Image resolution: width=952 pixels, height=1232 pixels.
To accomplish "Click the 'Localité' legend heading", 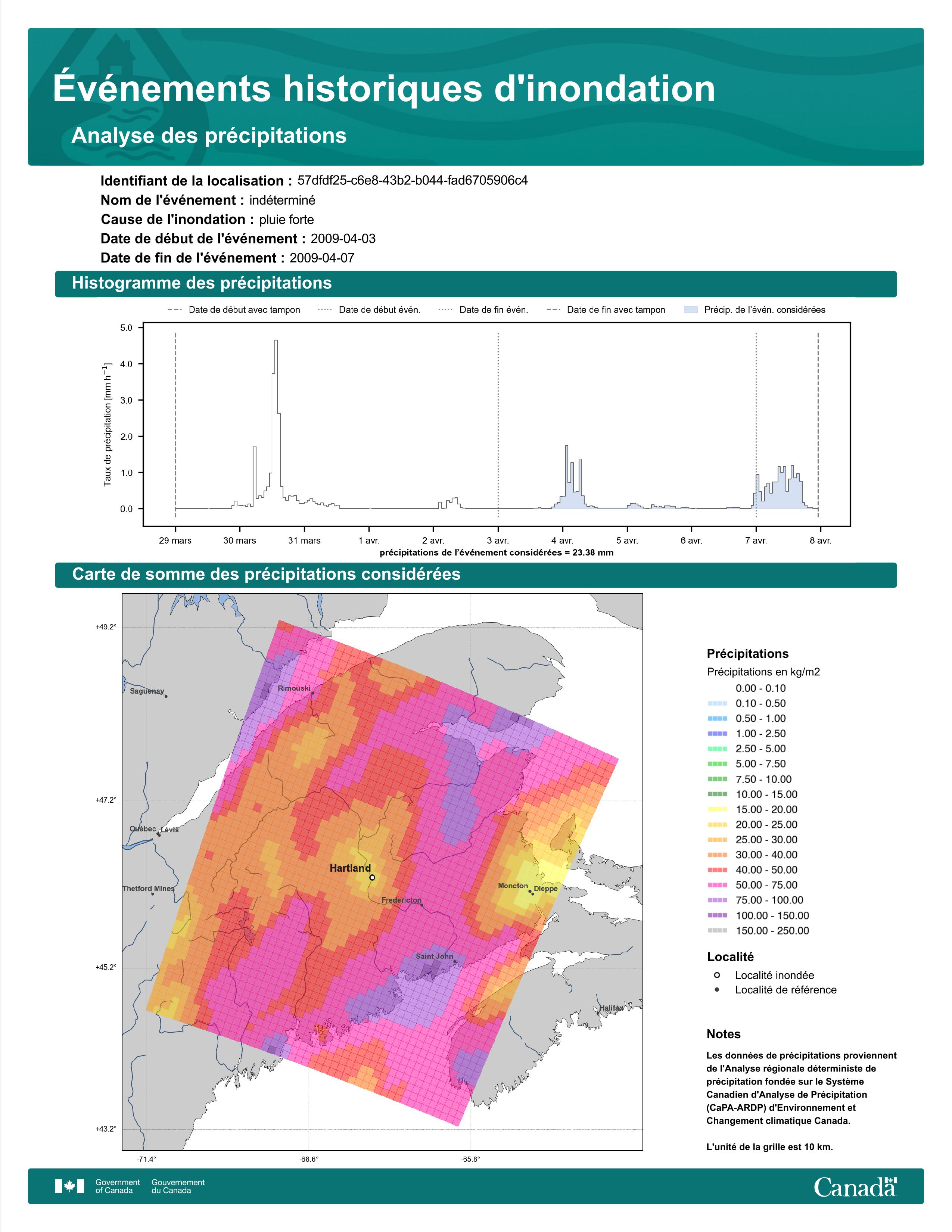I will tap(730, 957).
